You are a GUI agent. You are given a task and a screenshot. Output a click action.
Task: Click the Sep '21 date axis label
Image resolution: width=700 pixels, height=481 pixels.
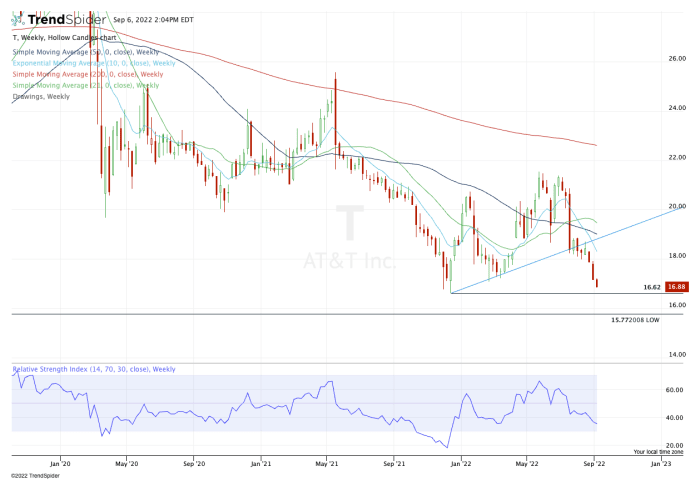pyautogui.click(x=394, y=464)
